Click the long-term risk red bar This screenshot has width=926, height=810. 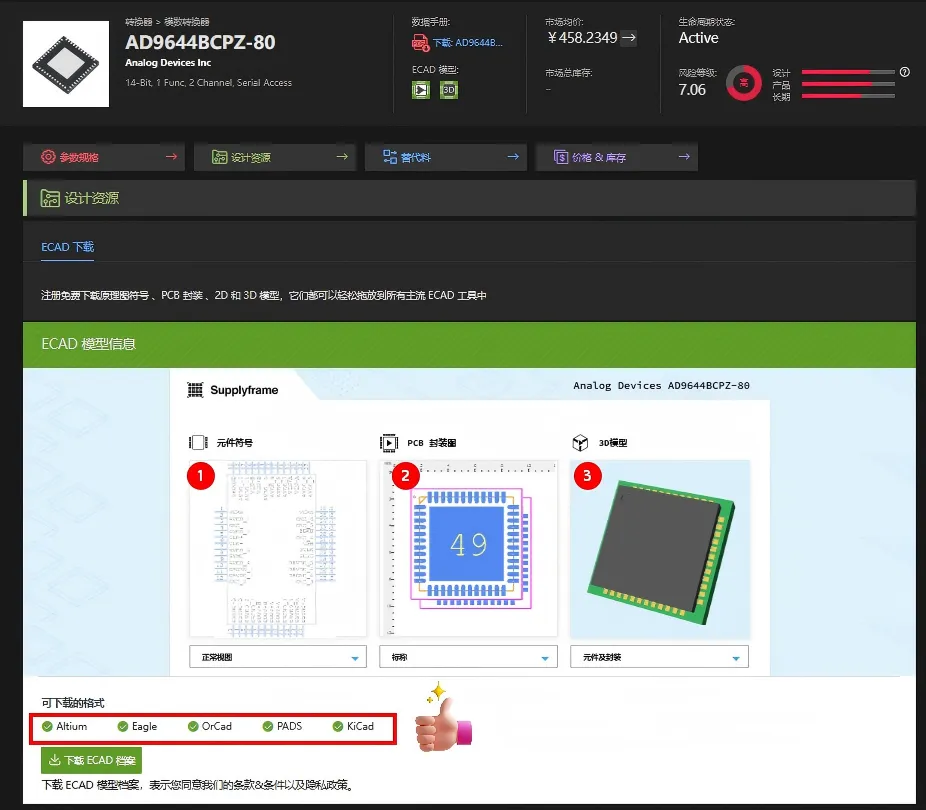pos(848,96)
